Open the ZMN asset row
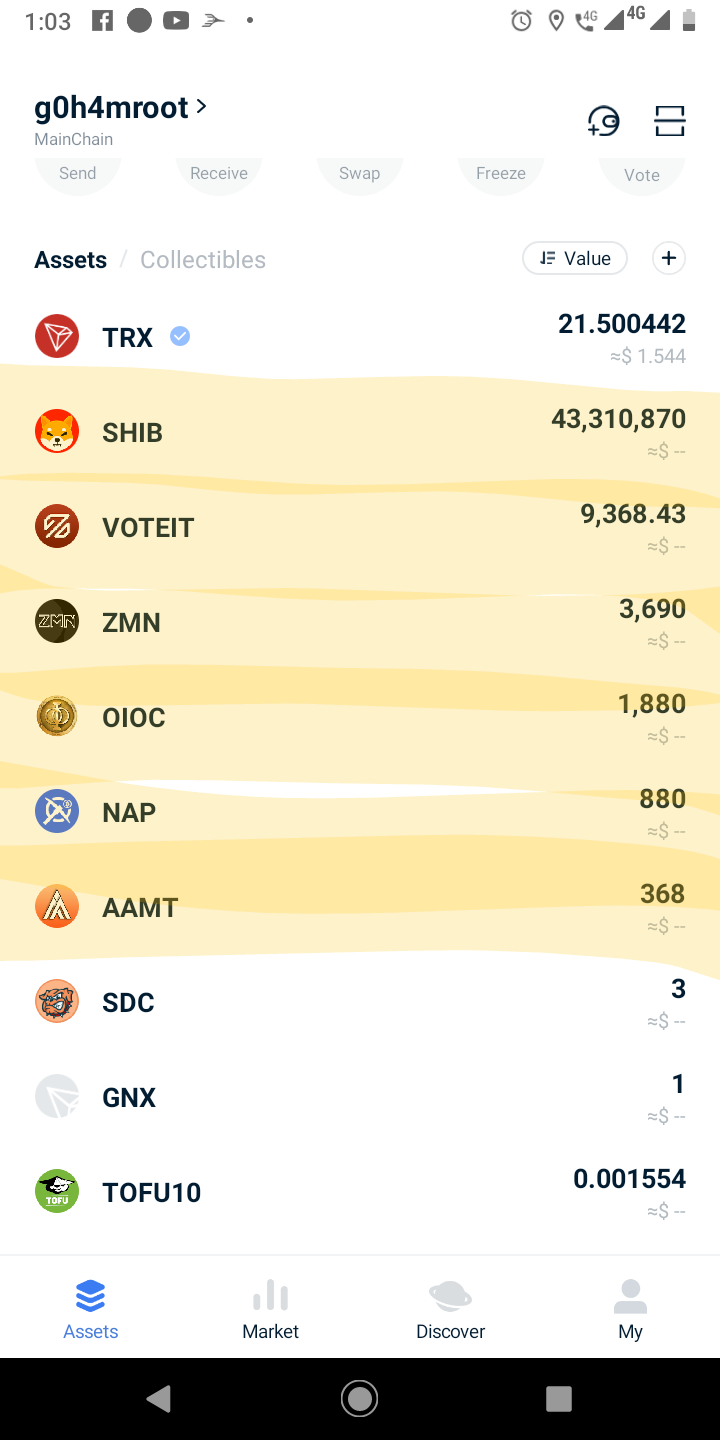 click(360, 622)
